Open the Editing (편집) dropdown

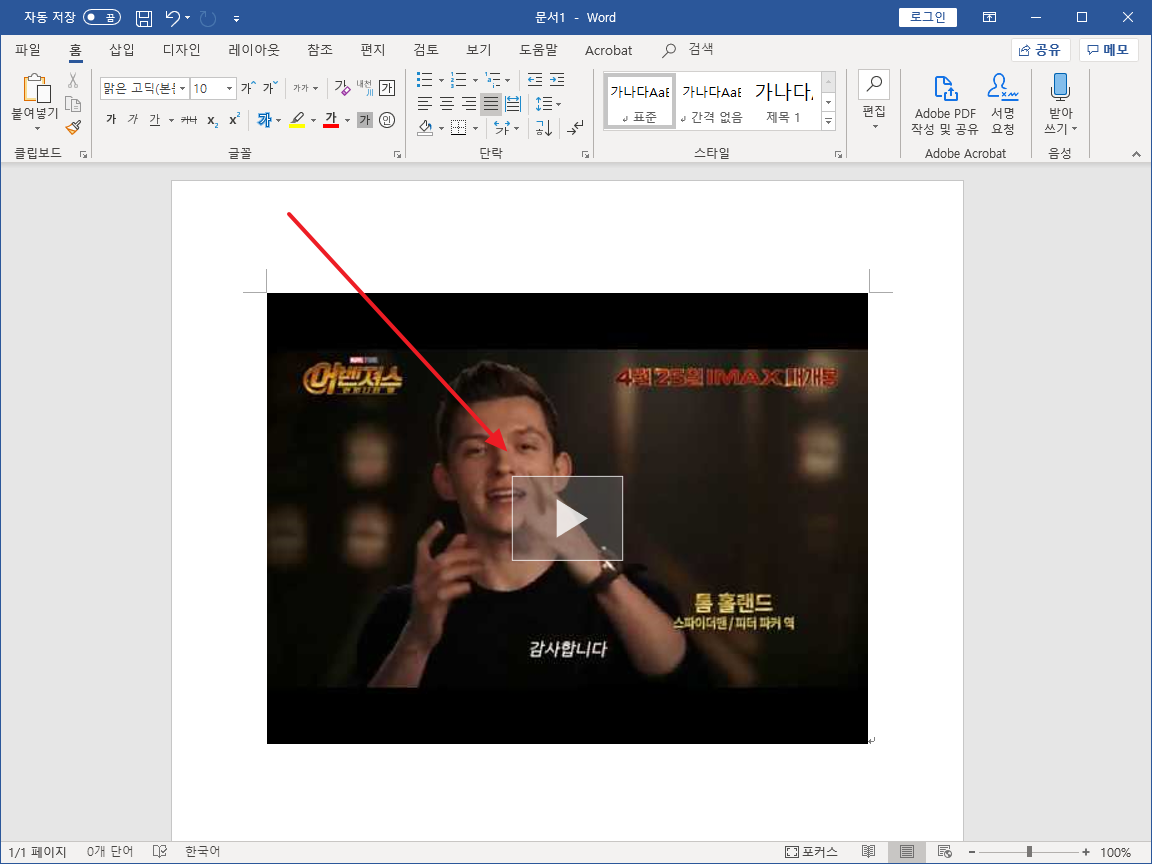(x=874, y=101)
